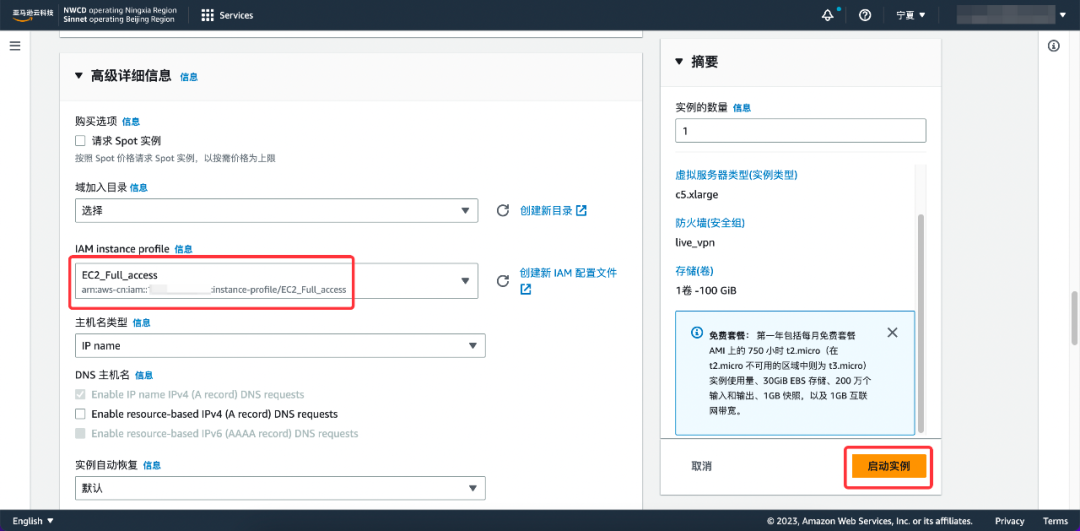
Task: Open 信息 link next to 购买选项
Action: pyautogui.click(x=131, y=121)
